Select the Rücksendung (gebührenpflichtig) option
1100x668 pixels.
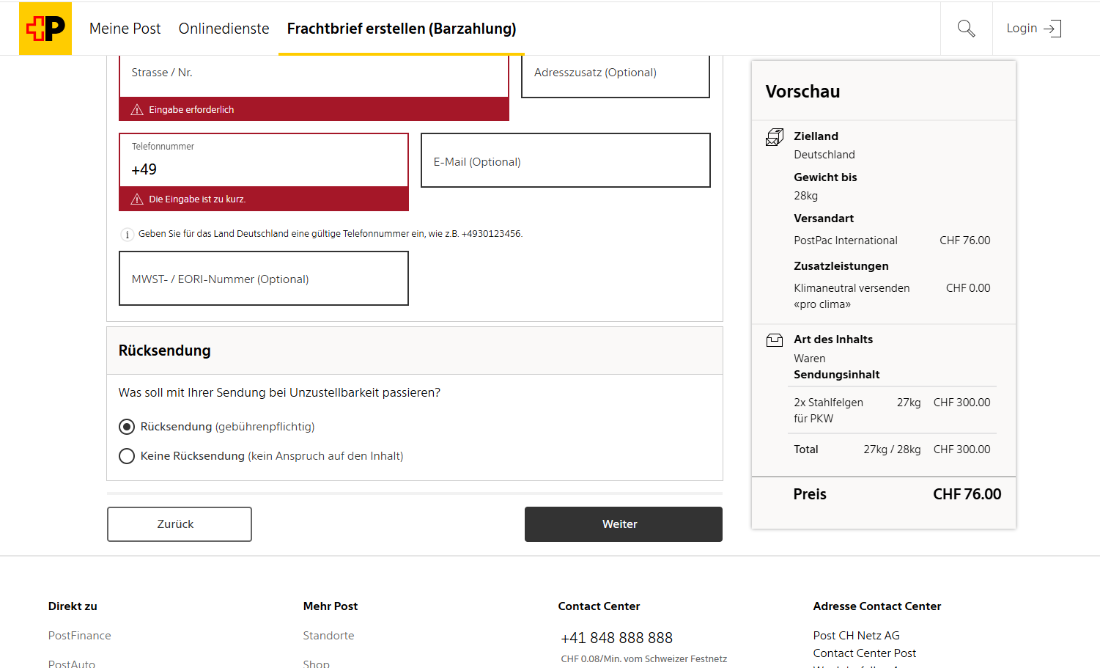point(127,427)
